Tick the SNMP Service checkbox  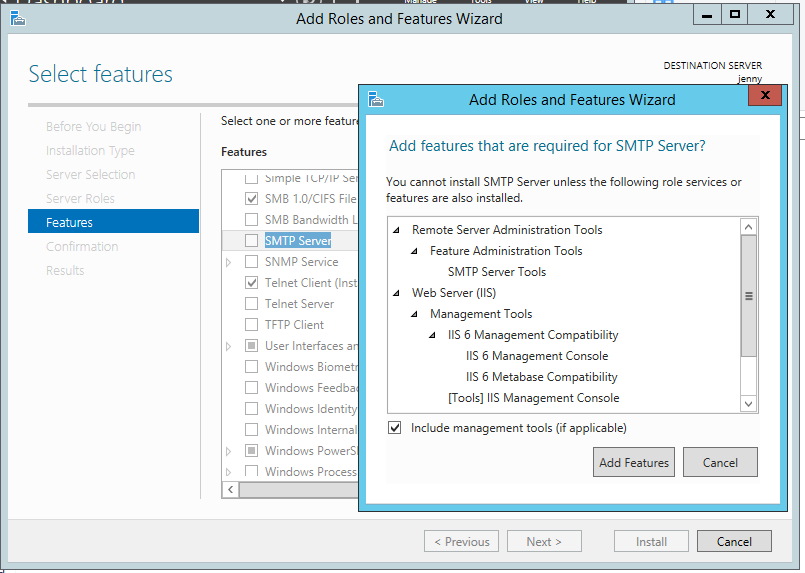coord(251,261)
